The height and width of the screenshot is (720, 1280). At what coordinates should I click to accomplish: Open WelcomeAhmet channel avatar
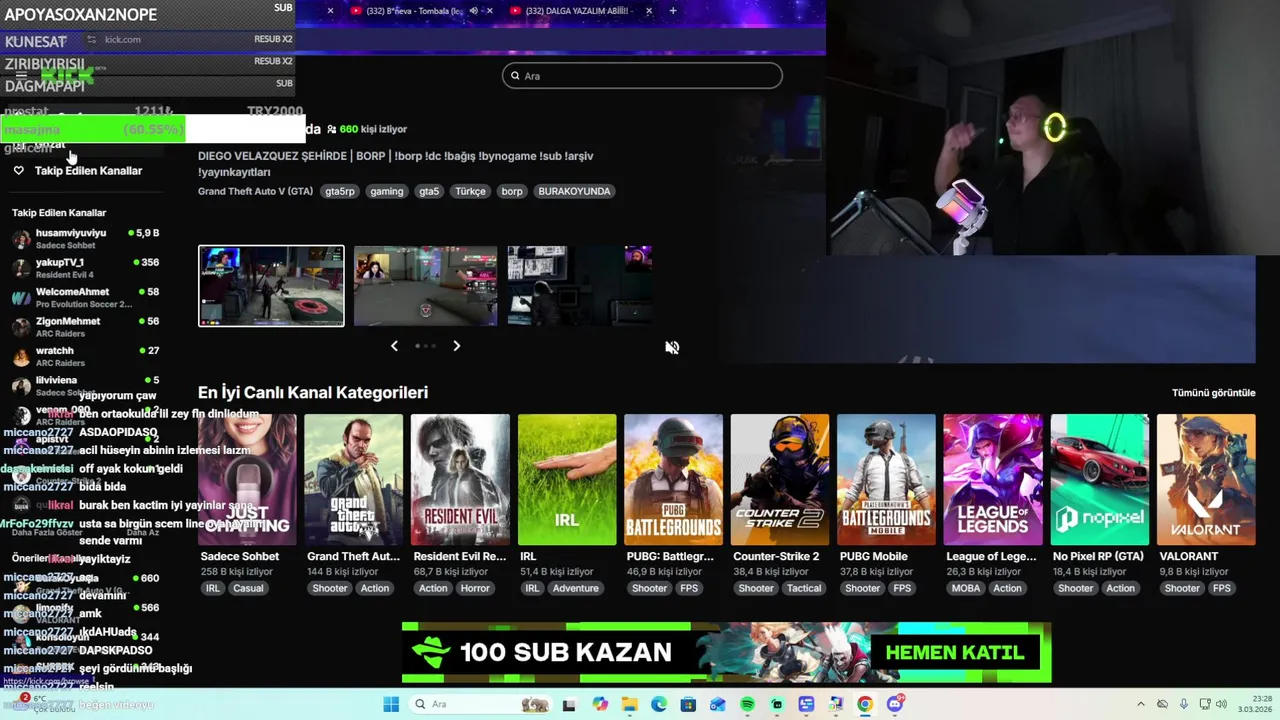(x=21, y=298)
